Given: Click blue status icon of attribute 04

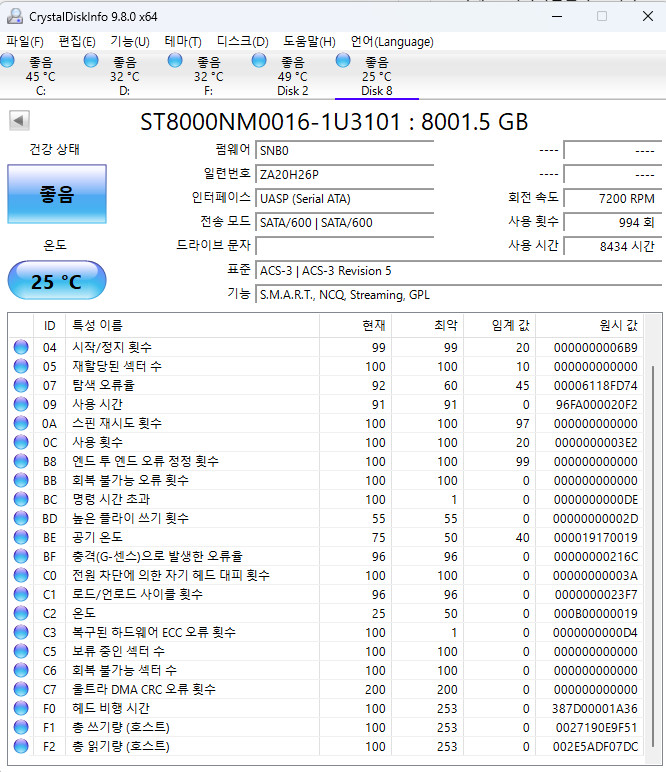Looking at the screenshot, I should 21,347.
